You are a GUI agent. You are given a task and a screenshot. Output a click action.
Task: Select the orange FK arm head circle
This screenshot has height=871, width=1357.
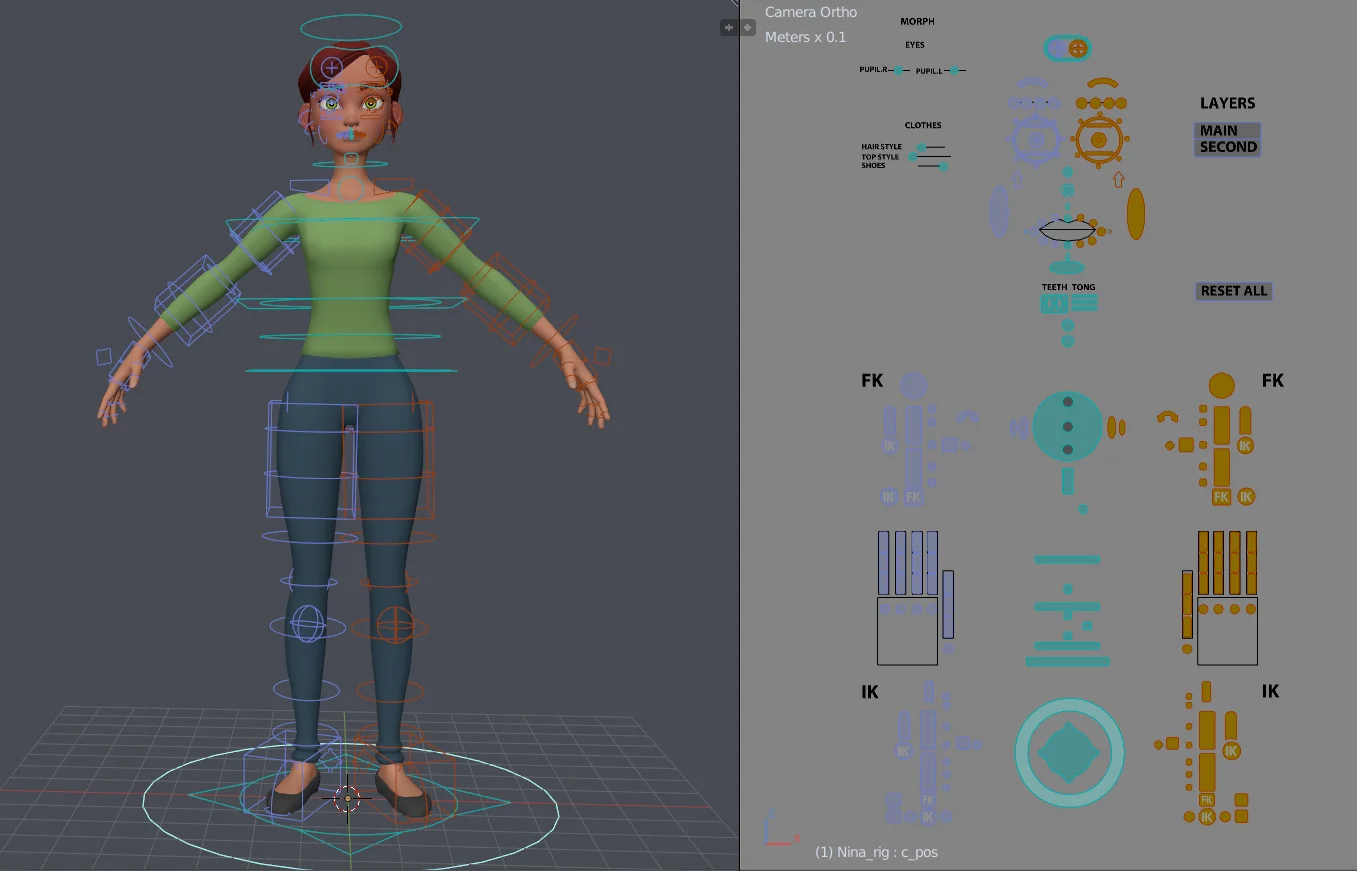[x=1221, y=385]
